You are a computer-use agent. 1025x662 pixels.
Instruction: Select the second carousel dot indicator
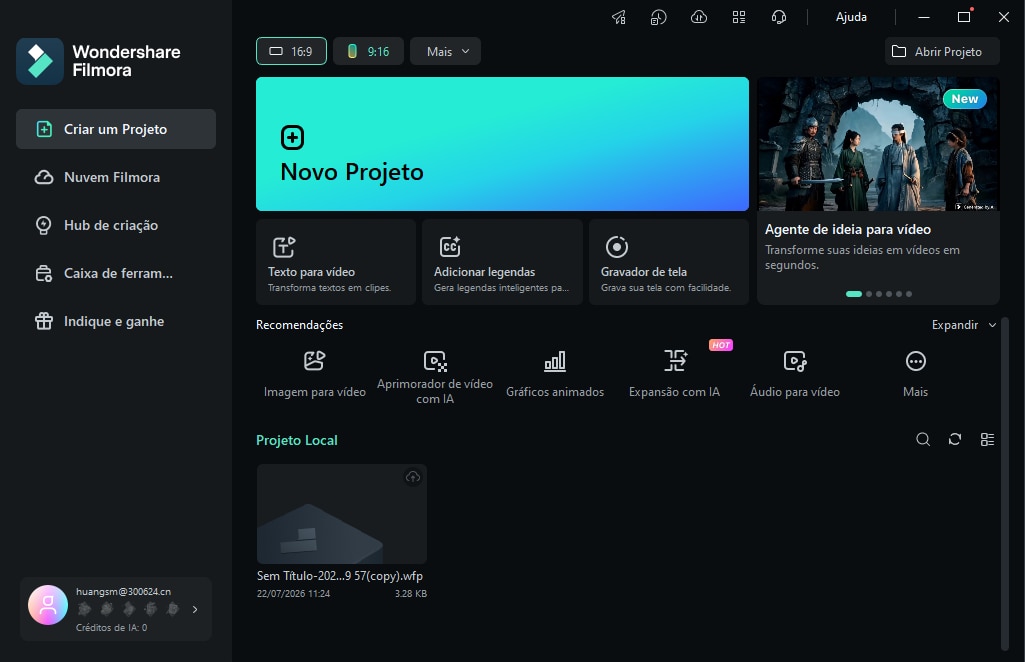(869, 294)
